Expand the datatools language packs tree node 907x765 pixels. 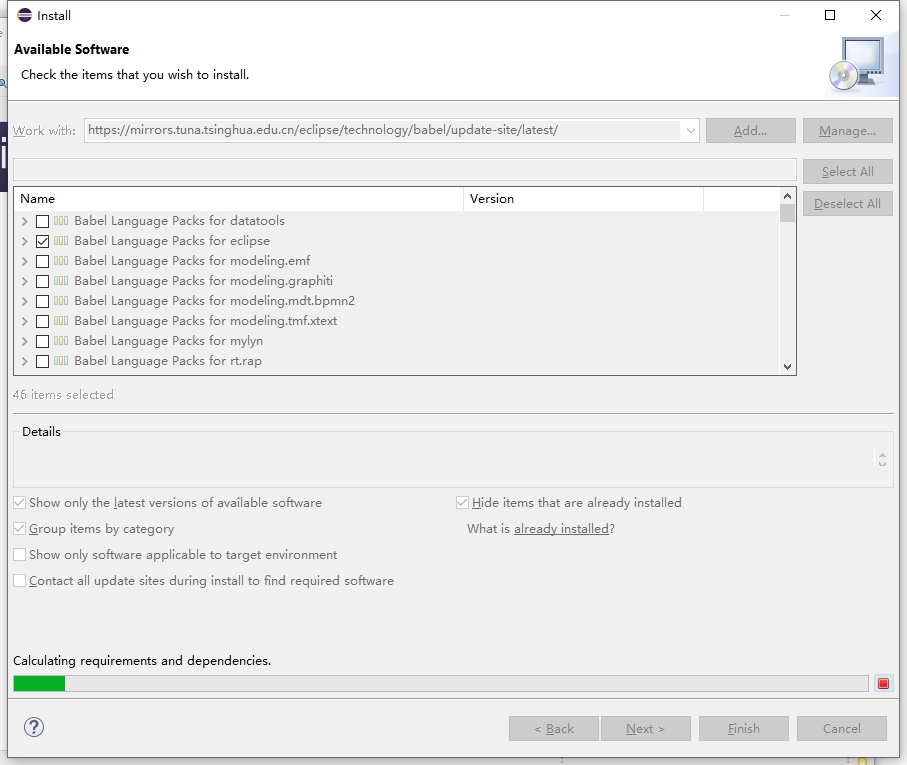point(24,221)
